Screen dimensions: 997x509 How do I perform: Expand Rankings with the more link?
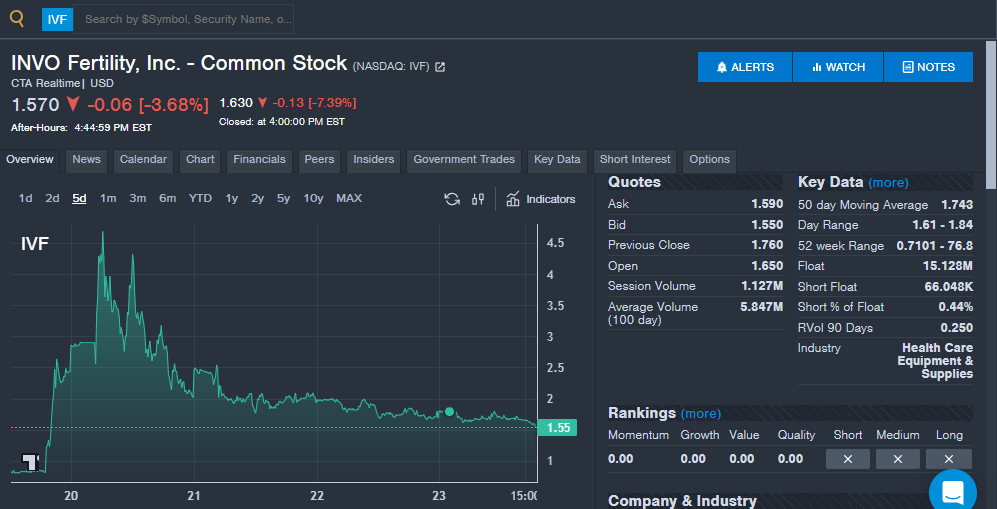coord(700,413)
